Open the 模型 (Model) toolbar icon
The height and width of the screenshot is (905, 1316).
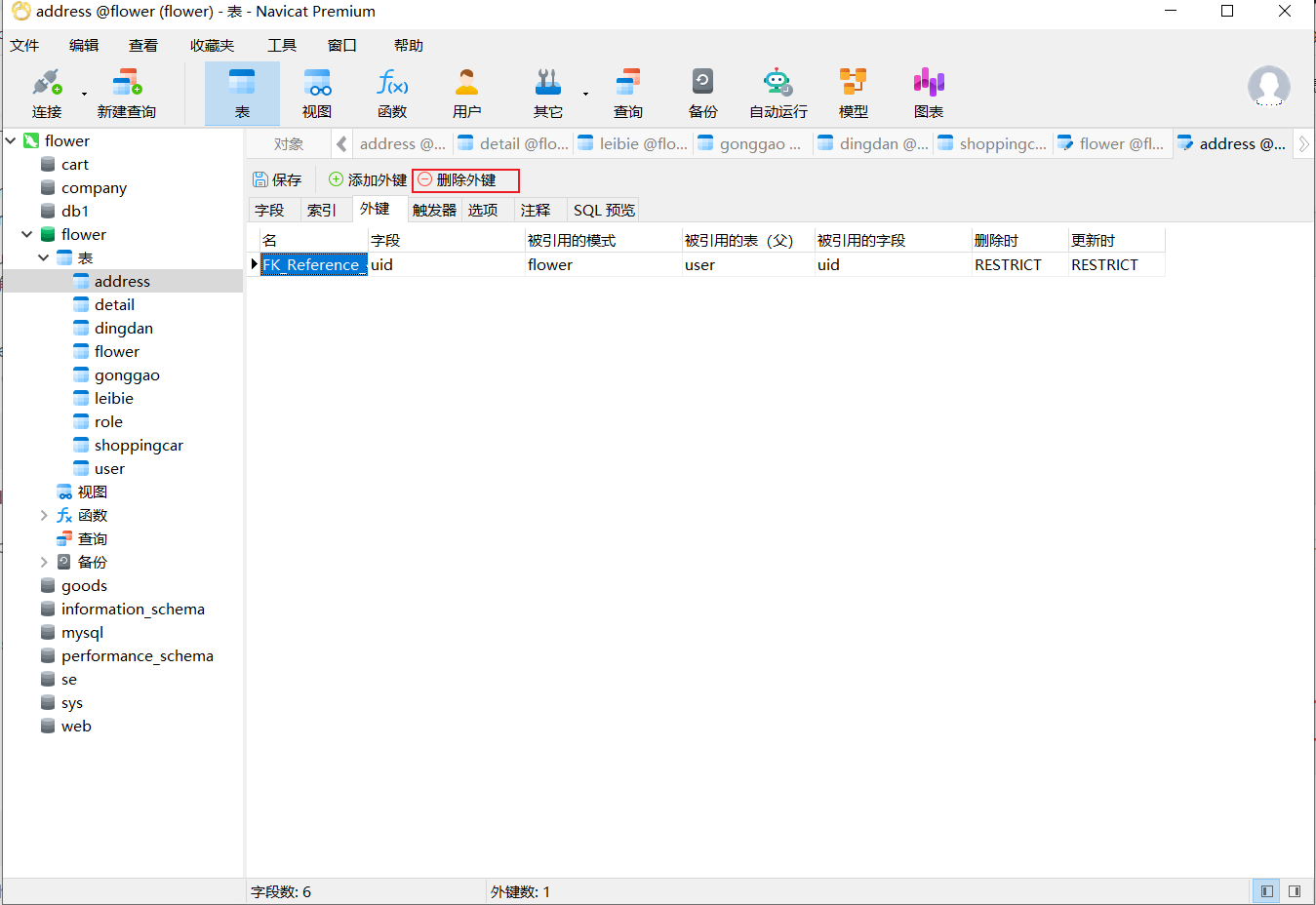(x=852, y=93)
